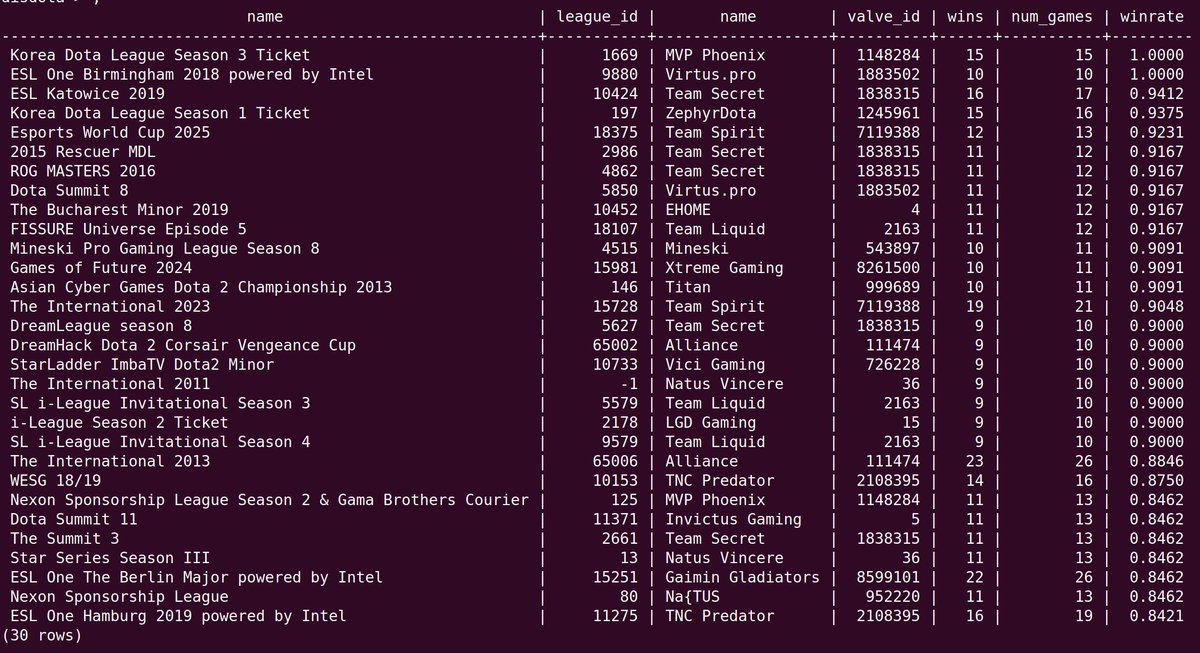The height and width of the screenshot is (653, 1200).
Task: Click the wins column header
Action: click(x=965, y=16)
